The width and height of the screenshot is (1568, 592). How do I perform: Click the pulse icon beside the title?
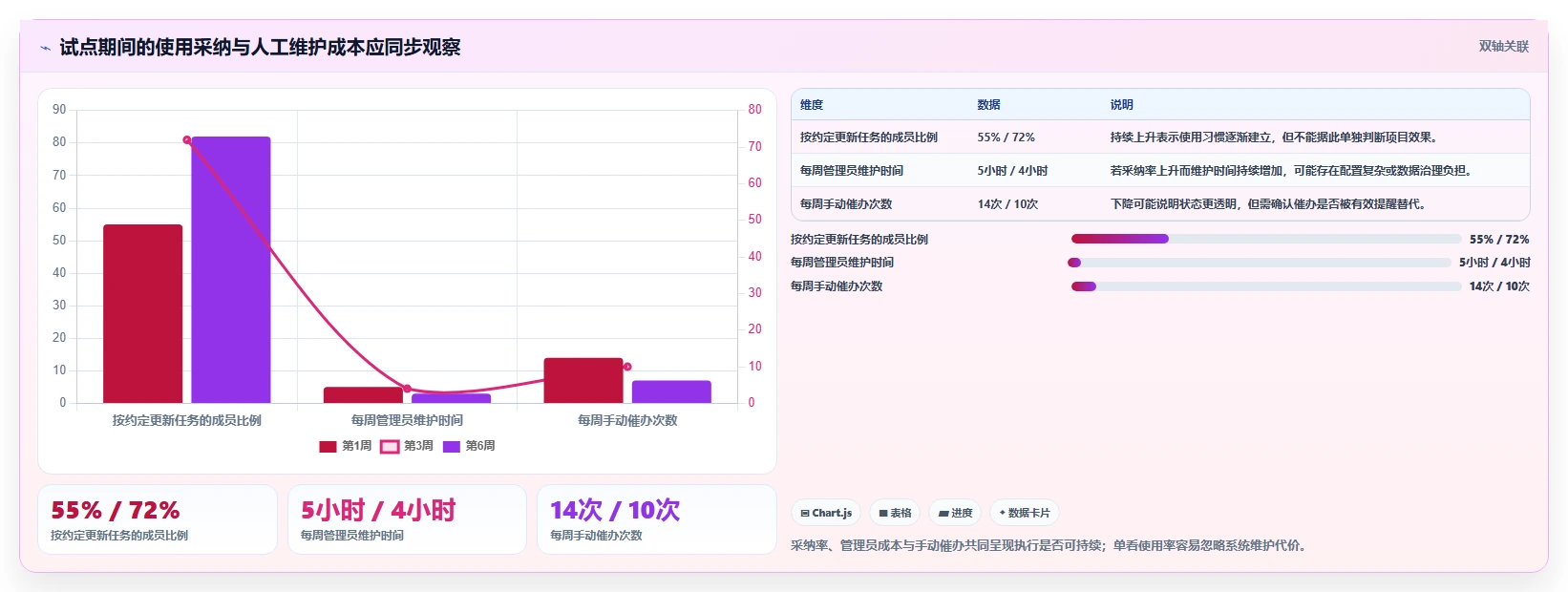(x=45, y=48)
